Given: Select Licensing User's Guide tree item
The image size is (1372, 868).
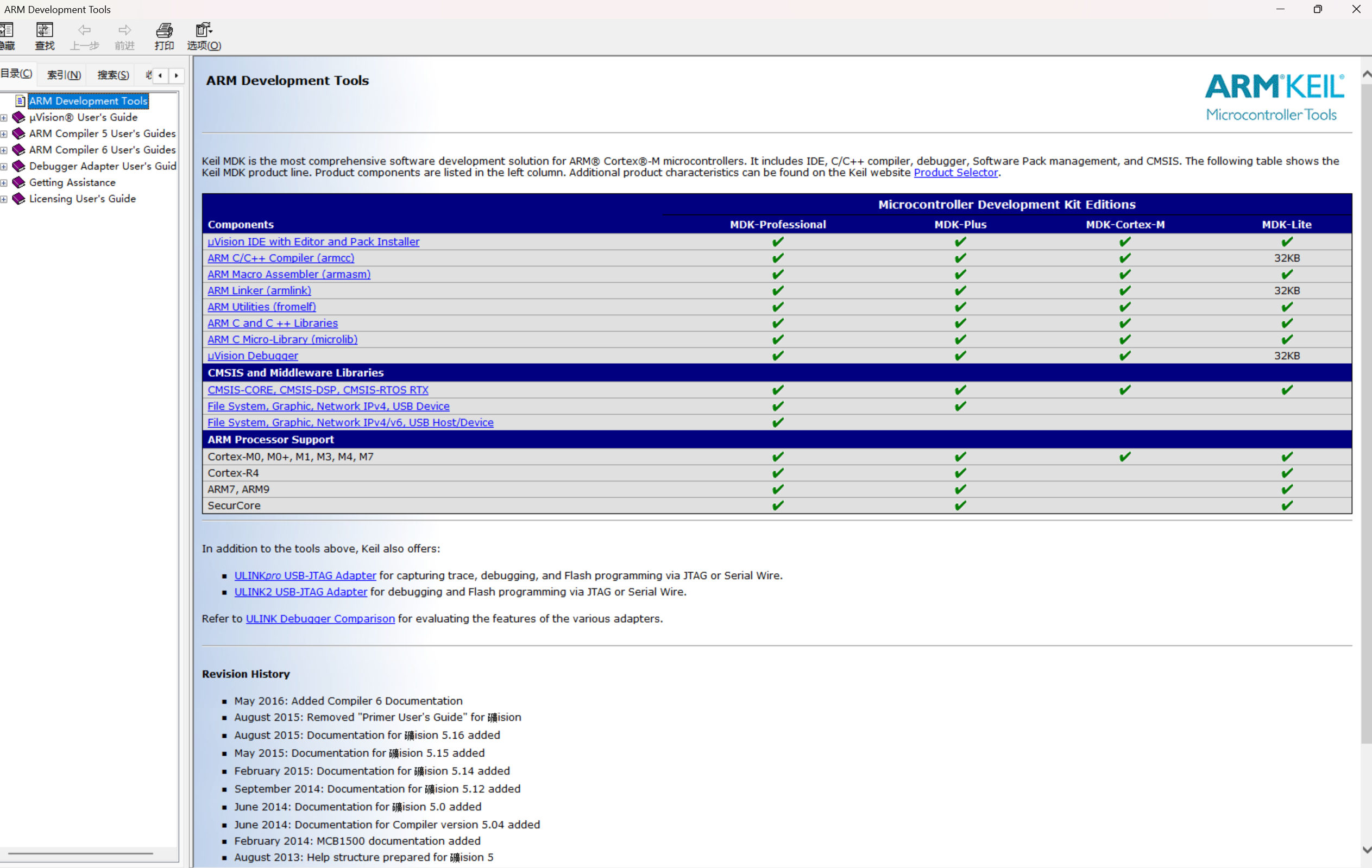Looking at the screenshot, I should tap(83, 199).
